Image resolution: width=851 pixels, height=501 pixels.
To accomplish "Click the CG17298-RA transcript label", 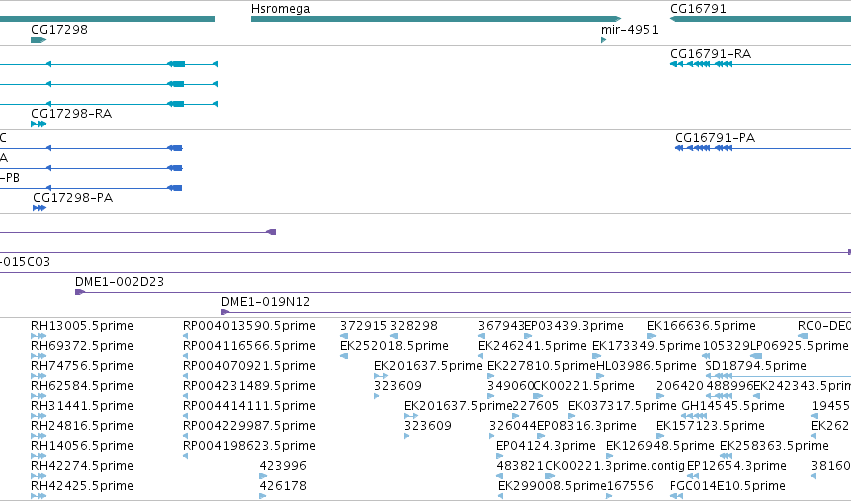I will click(72, 113).
